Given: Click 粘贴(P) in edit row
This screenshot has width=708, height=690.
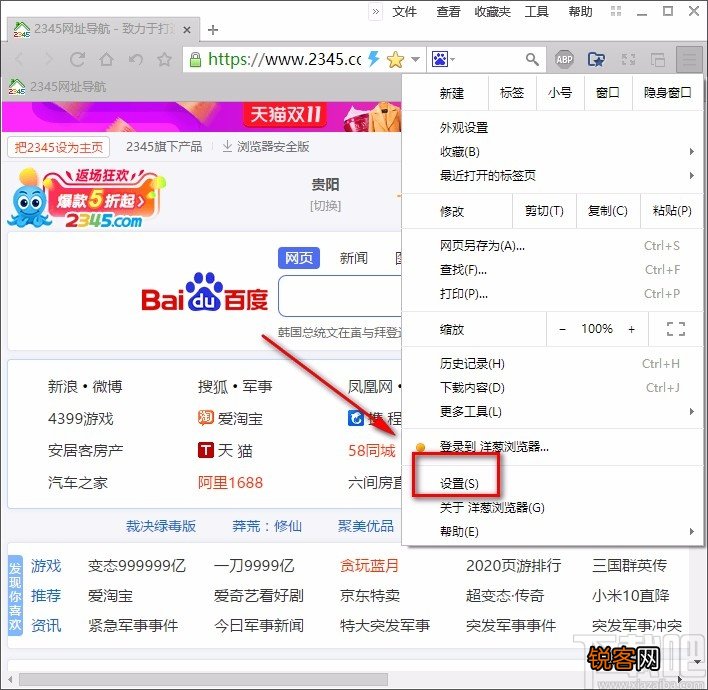Looking at the screenshot, I should click(672, 211).
